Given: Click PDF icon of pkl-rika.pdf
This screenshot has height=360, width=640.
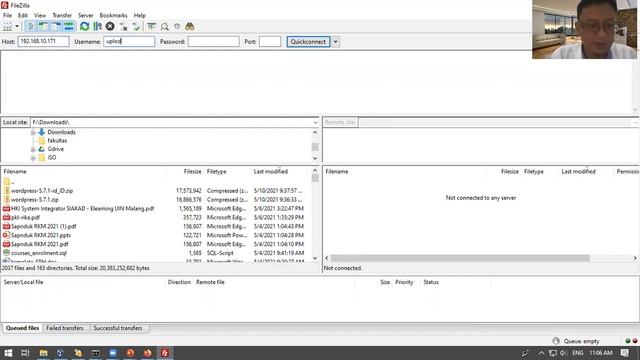Looking at the screenshot, I should coord(7,218).
